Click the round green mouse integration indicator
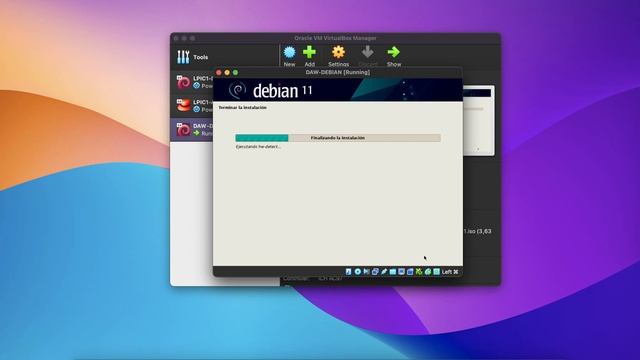Screen dimensions: 640x360 click(x=428, y=271)
